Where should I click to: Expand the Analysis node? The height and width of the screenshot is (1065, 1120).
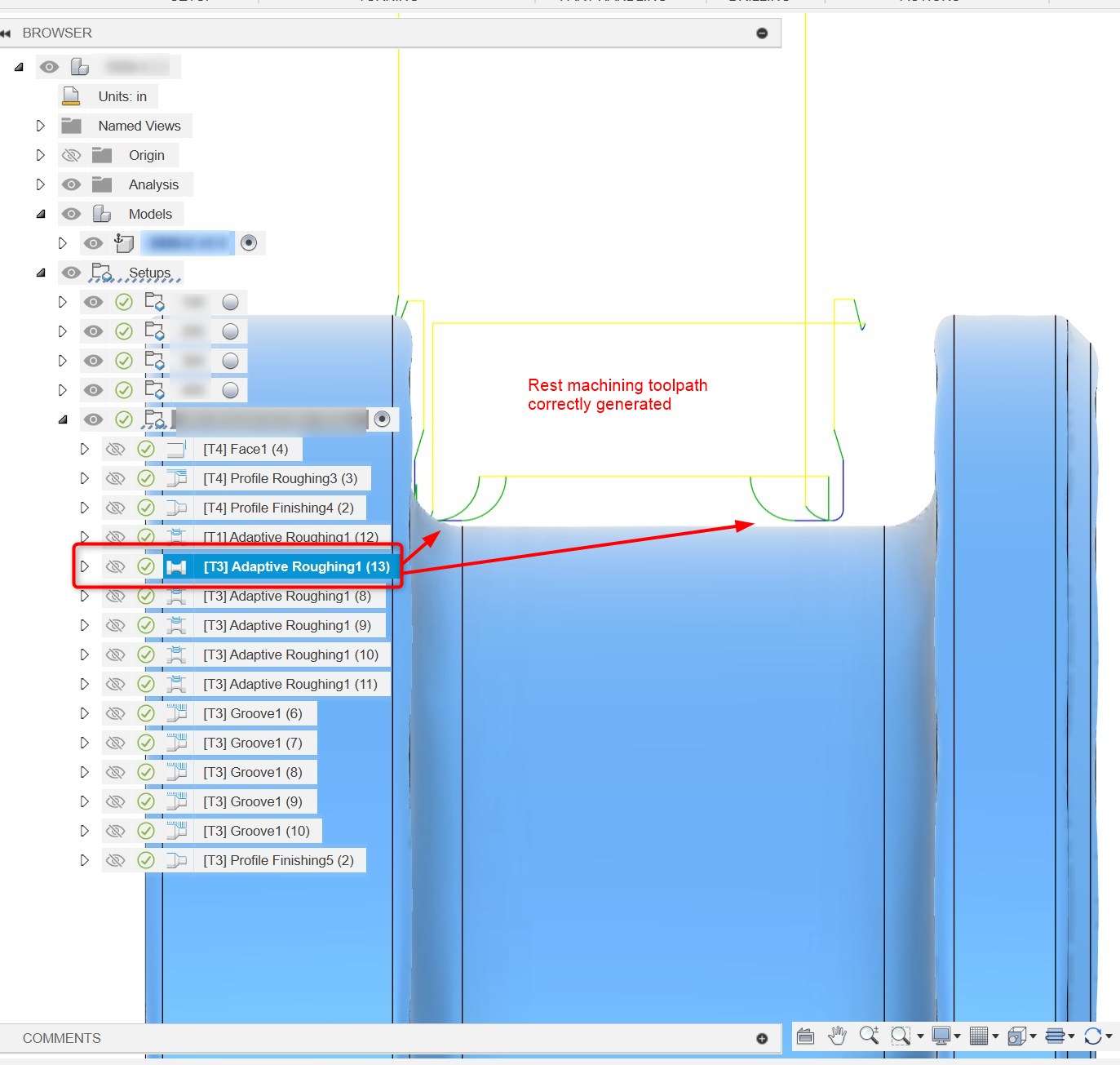[x=40, y=184]
